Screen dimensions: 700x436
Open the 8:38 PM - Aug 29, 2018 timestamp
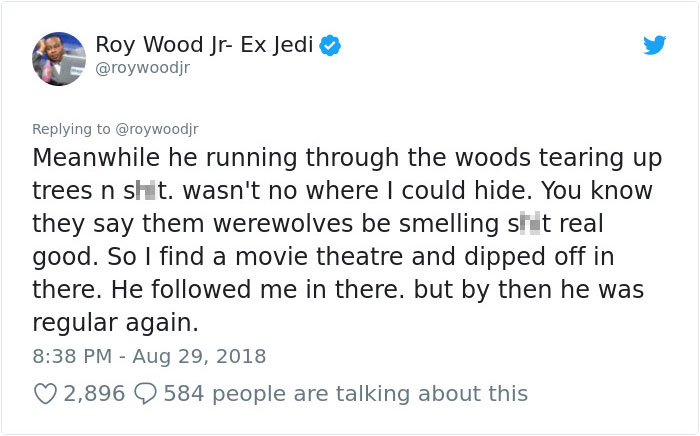pyautogui.click(x=149, y=356)
